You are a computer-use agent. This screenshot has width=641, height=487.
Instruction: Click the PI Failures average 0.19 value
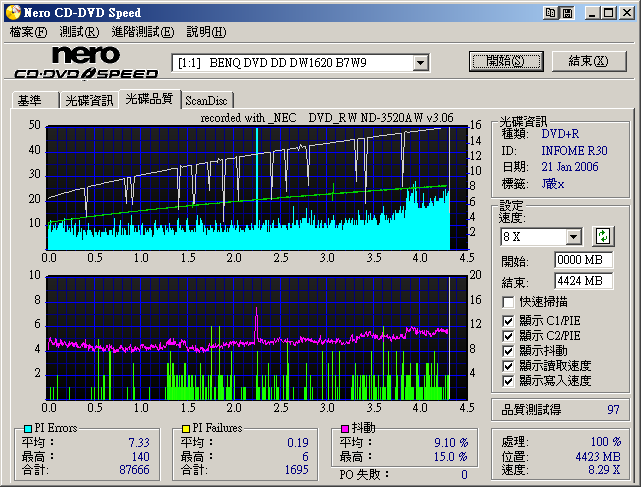pos(298,442)
